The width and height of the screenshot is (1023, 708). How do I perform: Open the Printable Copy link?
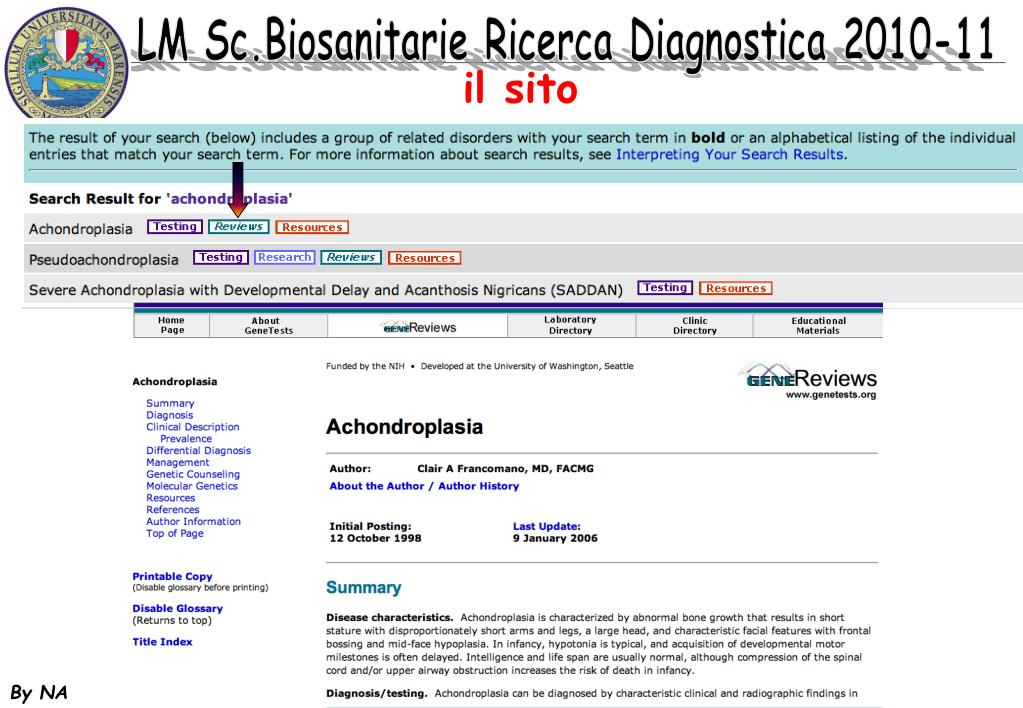[x=172, y=576]
